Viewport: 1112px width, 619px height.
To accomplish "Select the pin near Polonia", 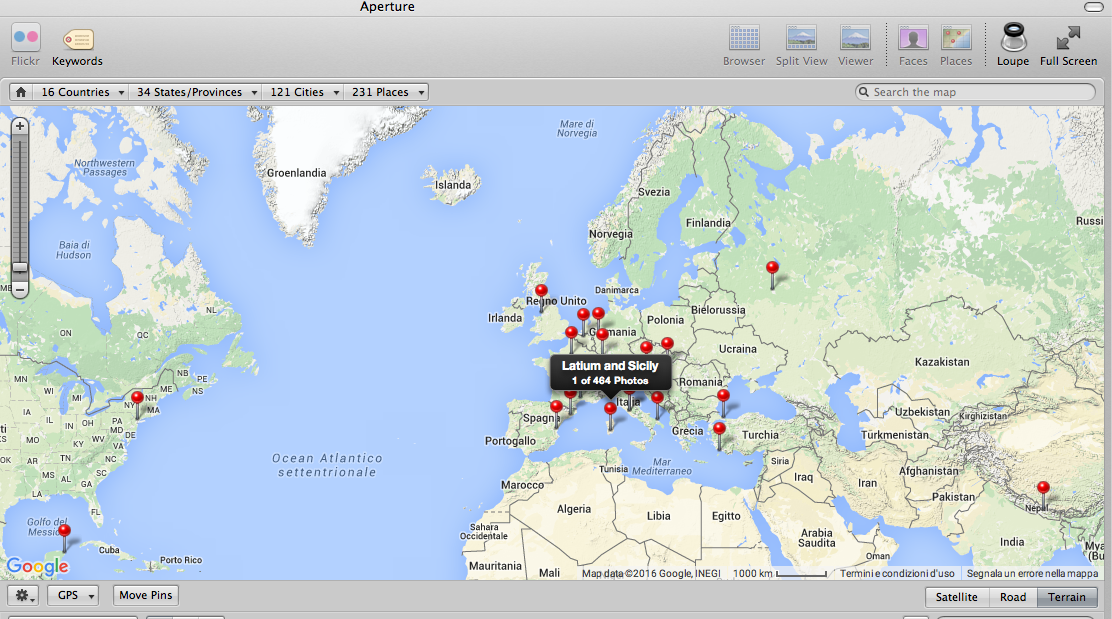I will coord(667,344).
